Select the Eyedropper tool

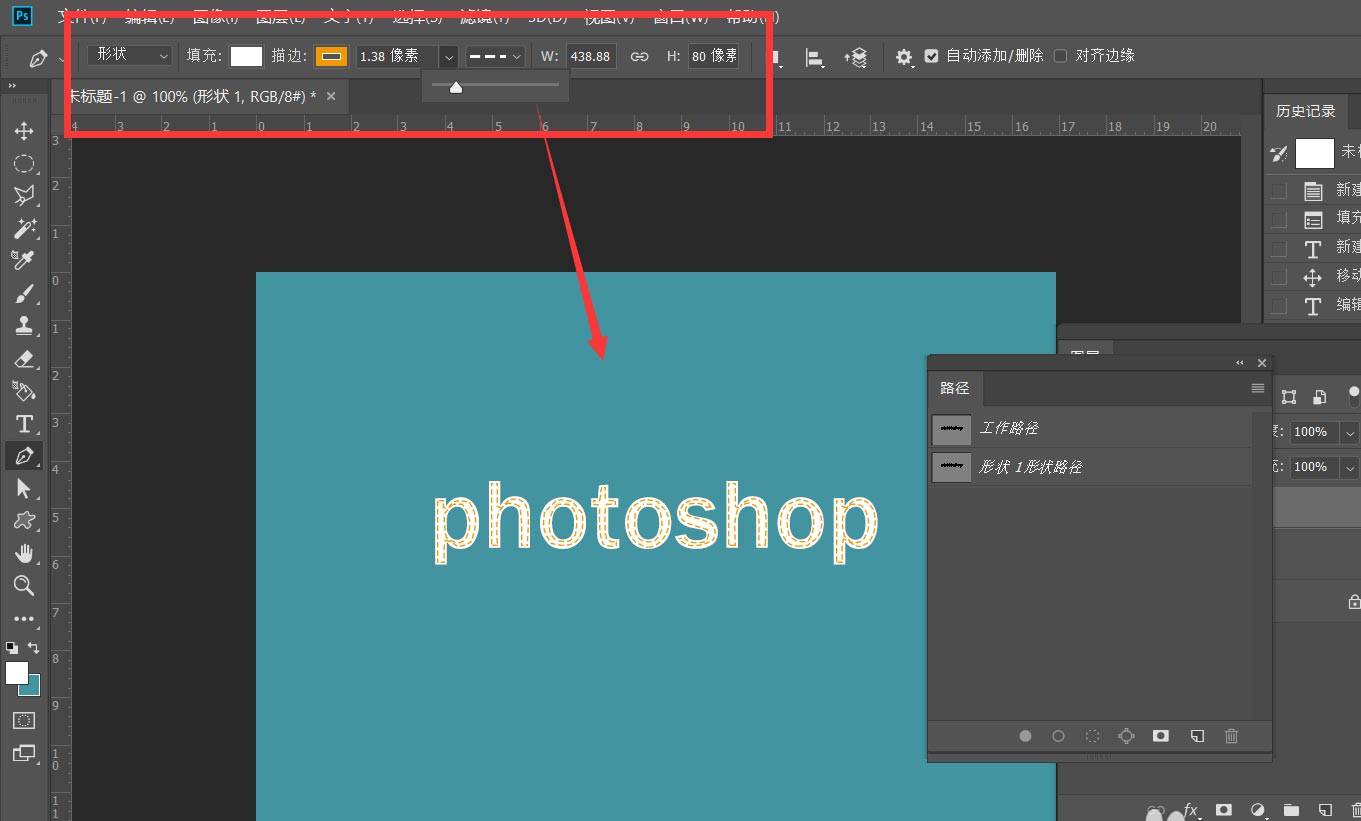pos(24,261)
